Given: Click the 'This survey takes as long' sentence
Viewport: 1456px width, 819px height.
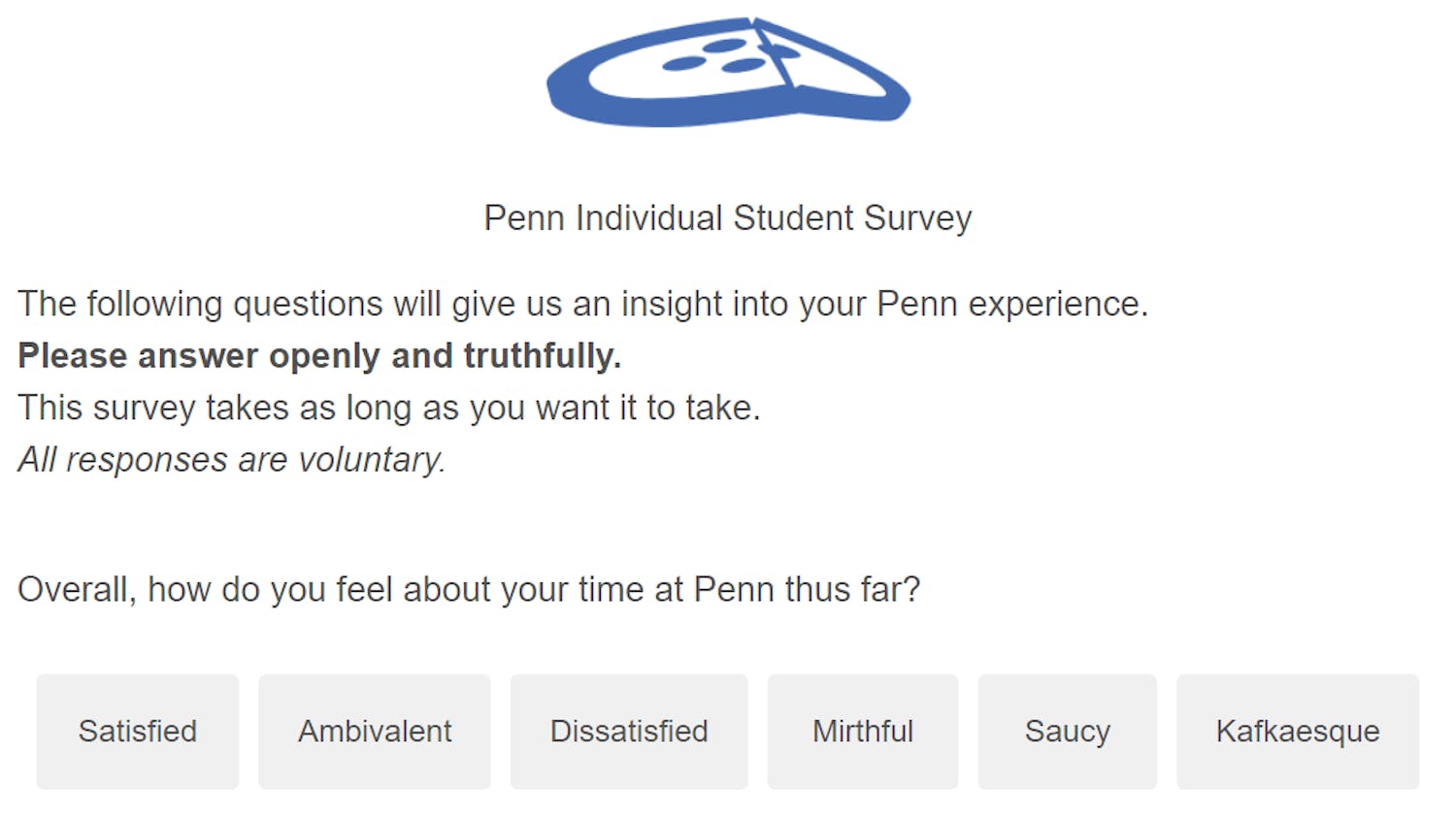Looking at the screenshot, I should coord(388,408).
